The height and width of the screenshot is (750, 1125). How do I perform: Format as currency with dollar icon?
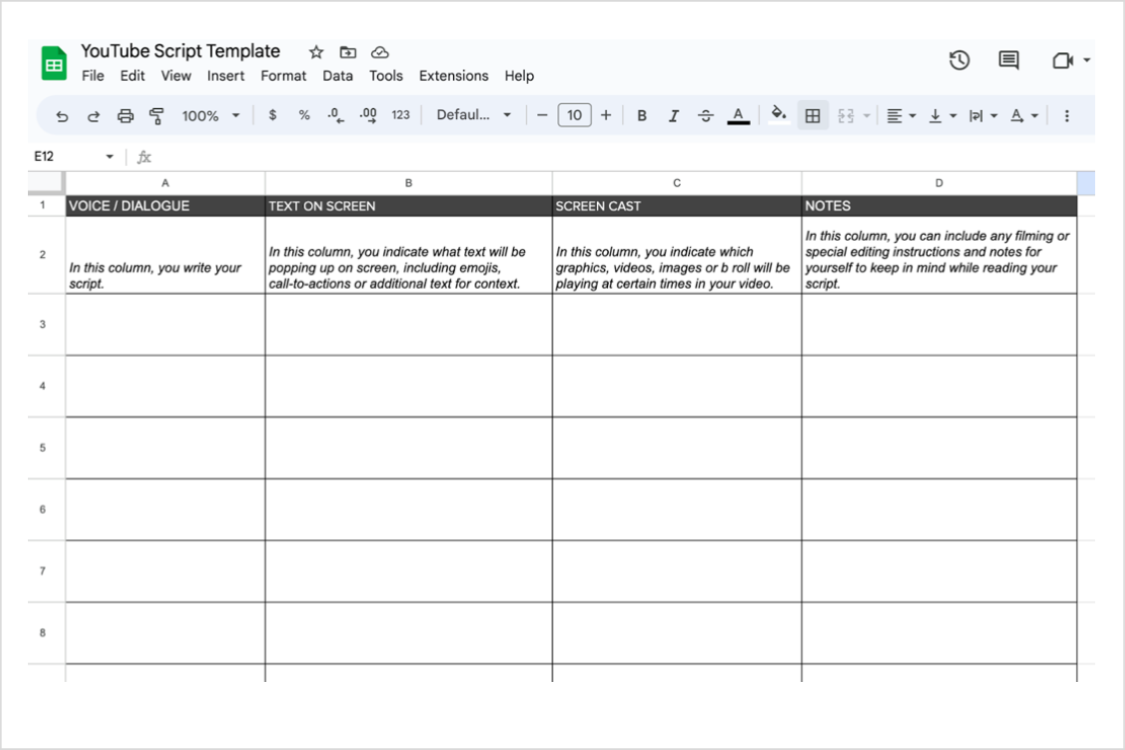pyautogui.click(x=273, y=115)
